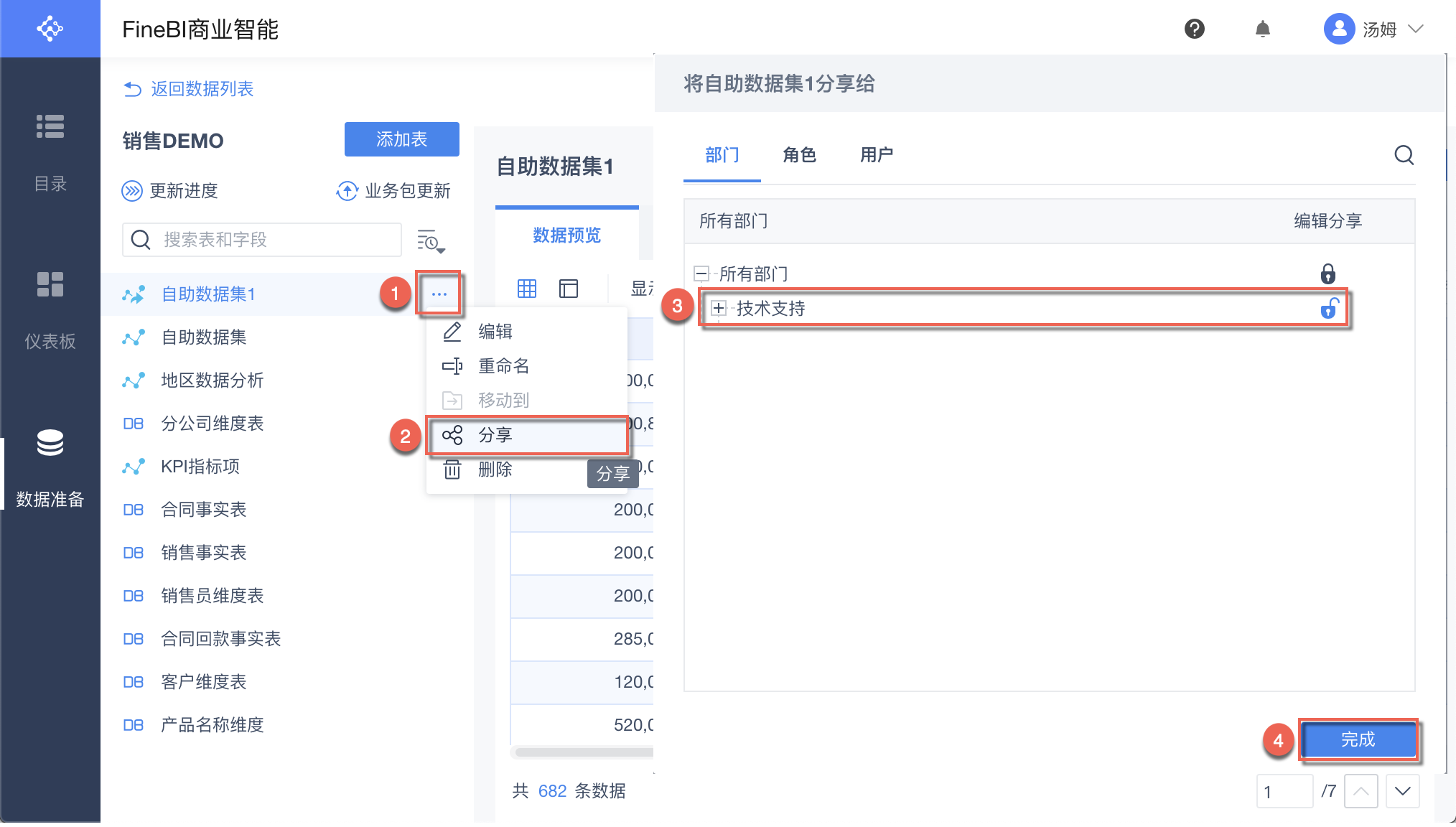Open the 仪表板 dashboard sidebar icon

50,284
